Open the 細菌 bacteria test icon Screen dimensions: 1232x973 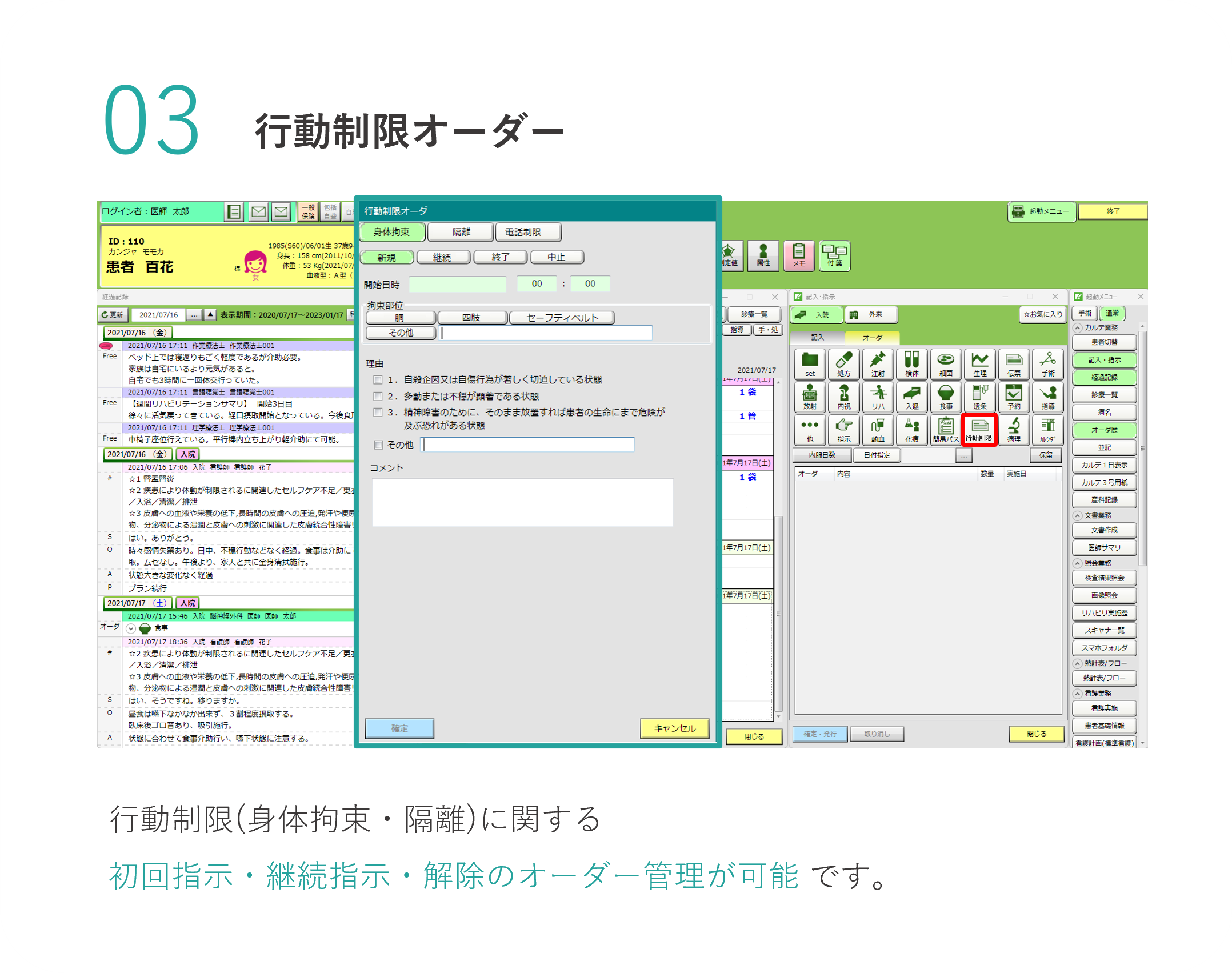(x=946, y=364)
